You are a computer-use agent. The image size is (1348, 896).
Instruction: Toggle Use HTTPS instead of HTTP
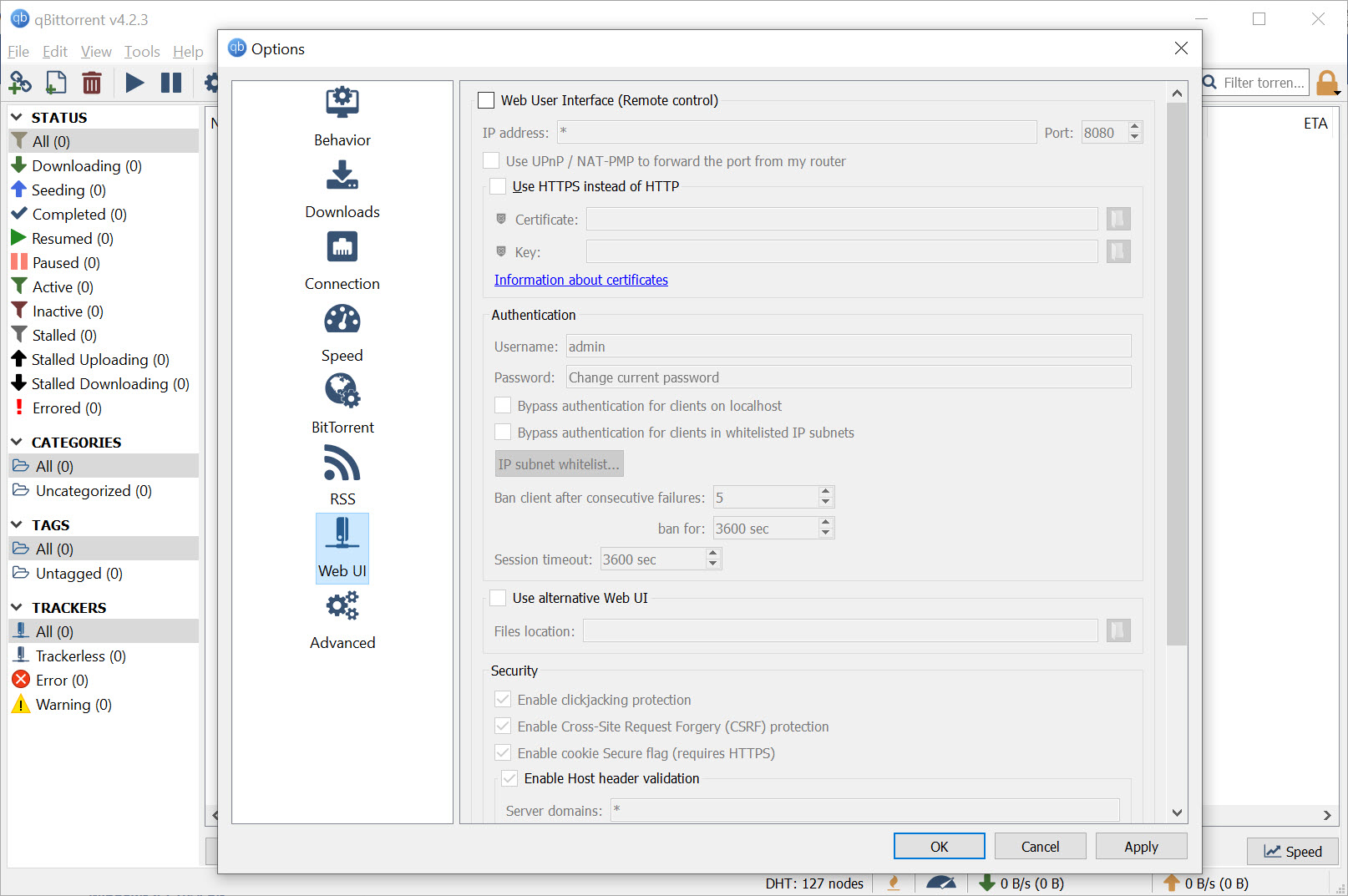pyautogui.click(x=498, y=186)
